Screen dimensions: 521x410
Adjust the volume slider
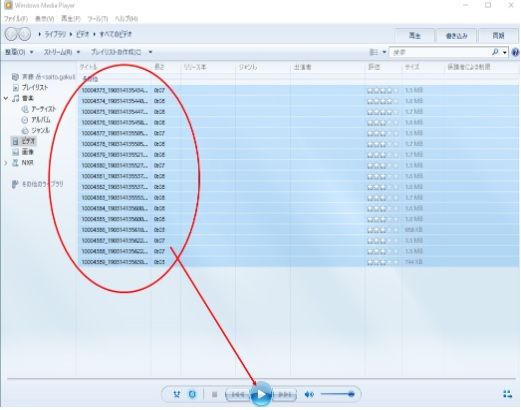(x=337, y=394)
